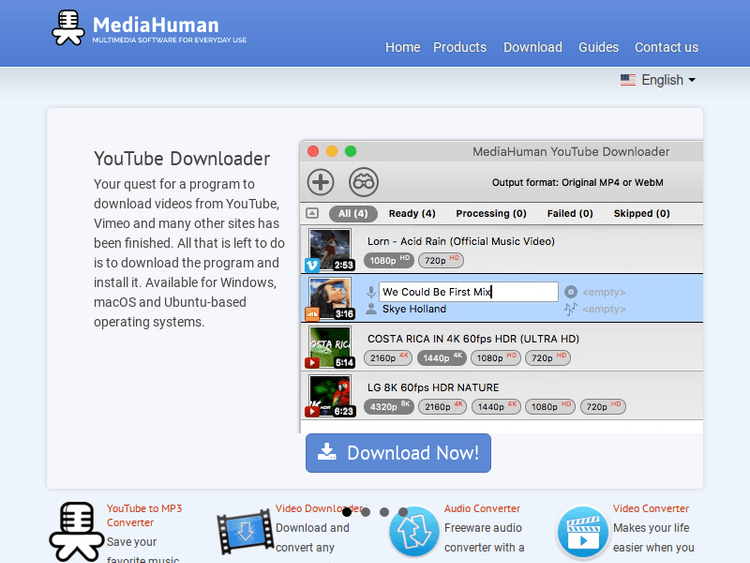
Task: Click the Output format: Original MP4 or WebM label
Action: 577,182
